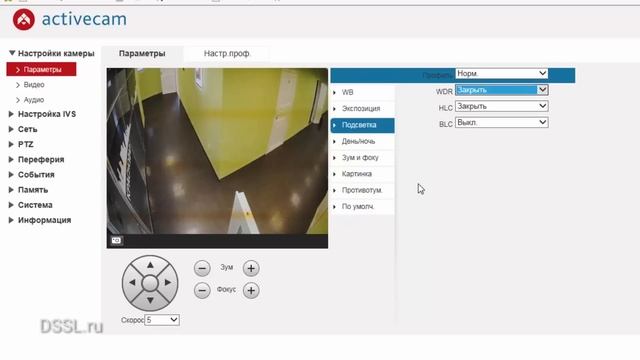Click the PTZ pad center button

(150, 283)
